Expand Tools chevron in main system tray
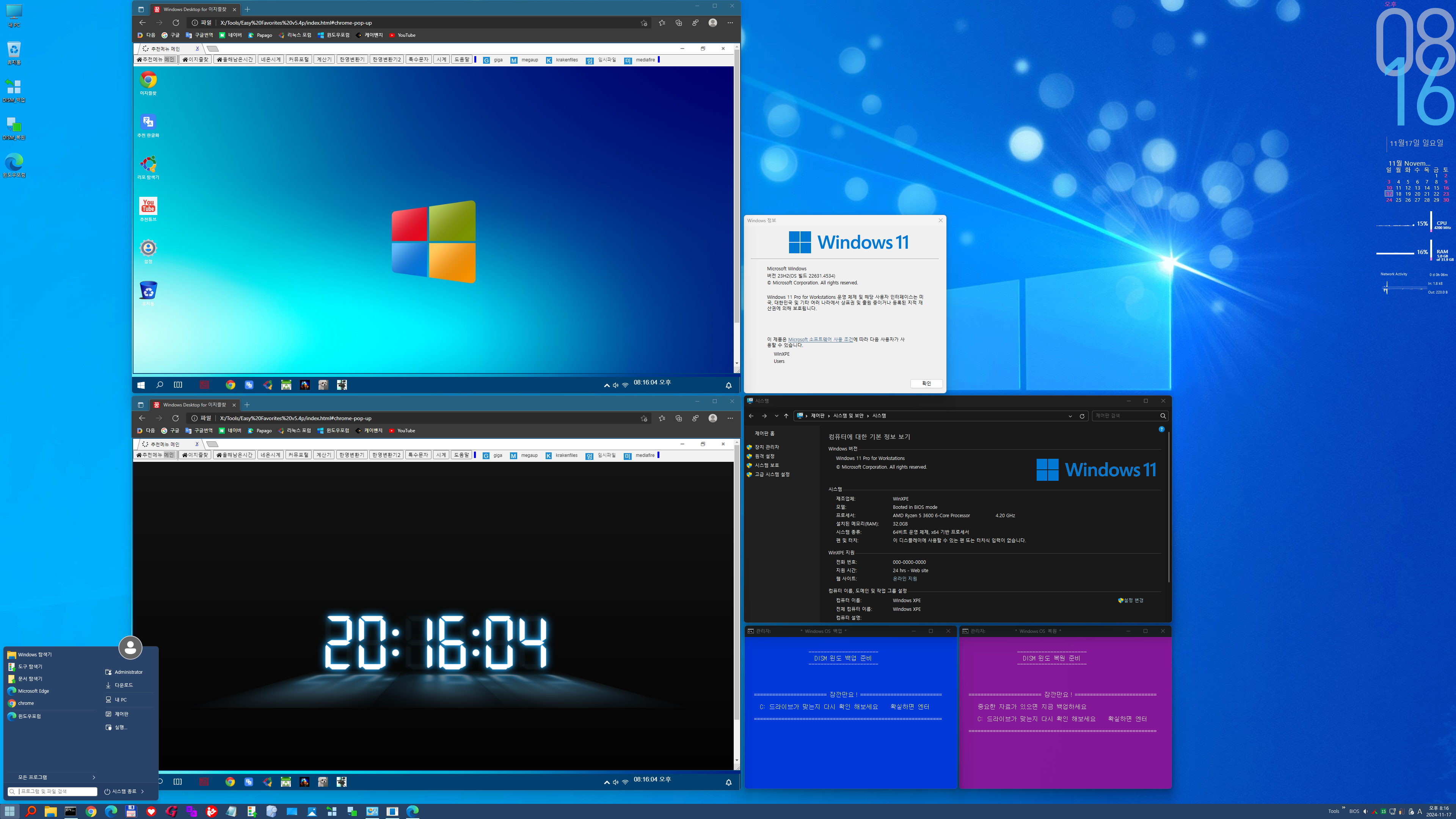The width and height of the screenshot is (1456, 819). [1343, 808]
